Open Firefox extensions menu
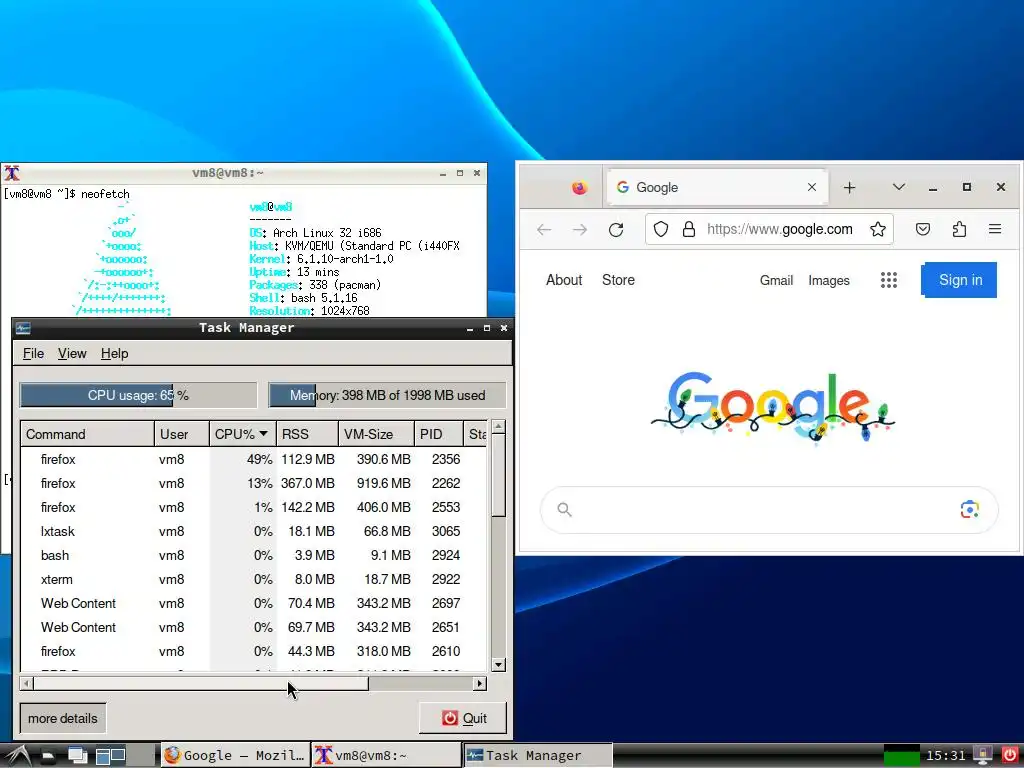This screenshot has width=1024, height=768. pyautogui.click(x=959, y=229)
